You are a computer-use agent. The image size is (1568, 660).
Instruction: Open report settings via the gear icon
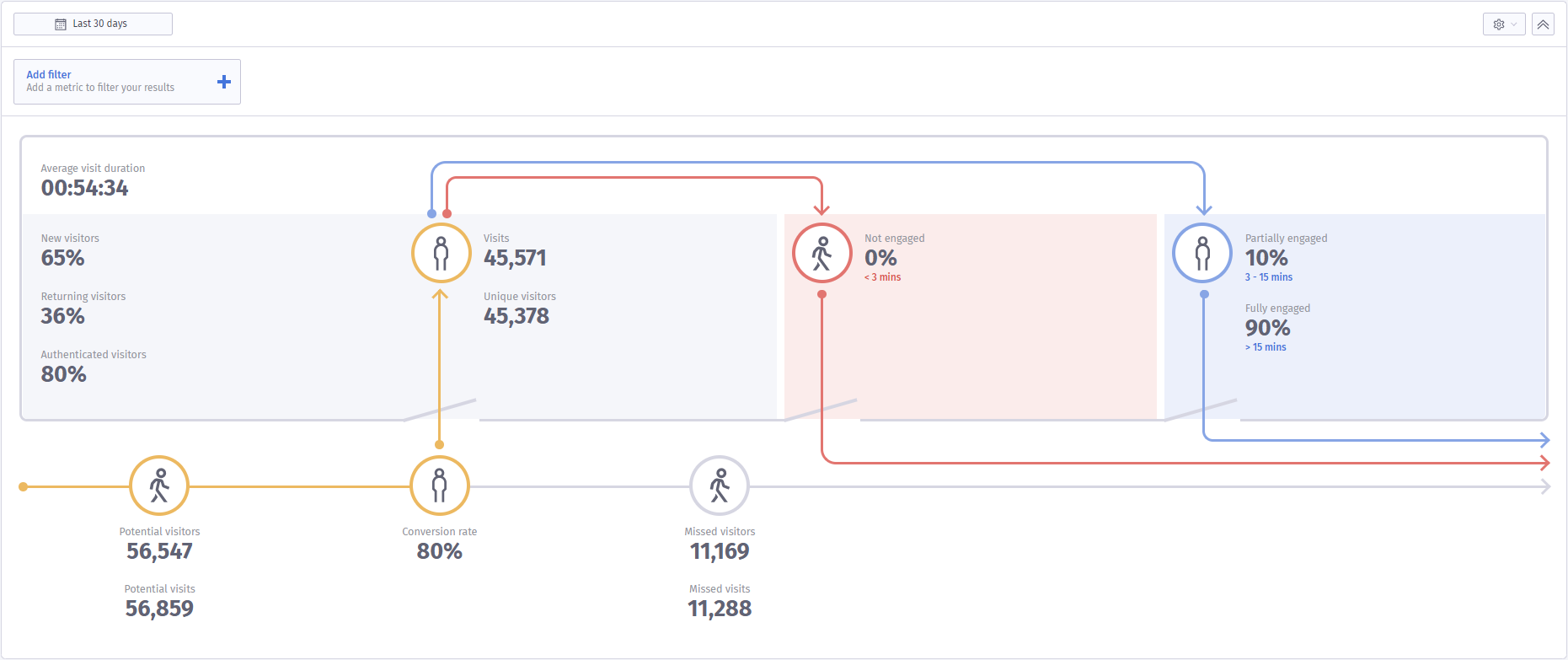click(x=1499, y=24)
